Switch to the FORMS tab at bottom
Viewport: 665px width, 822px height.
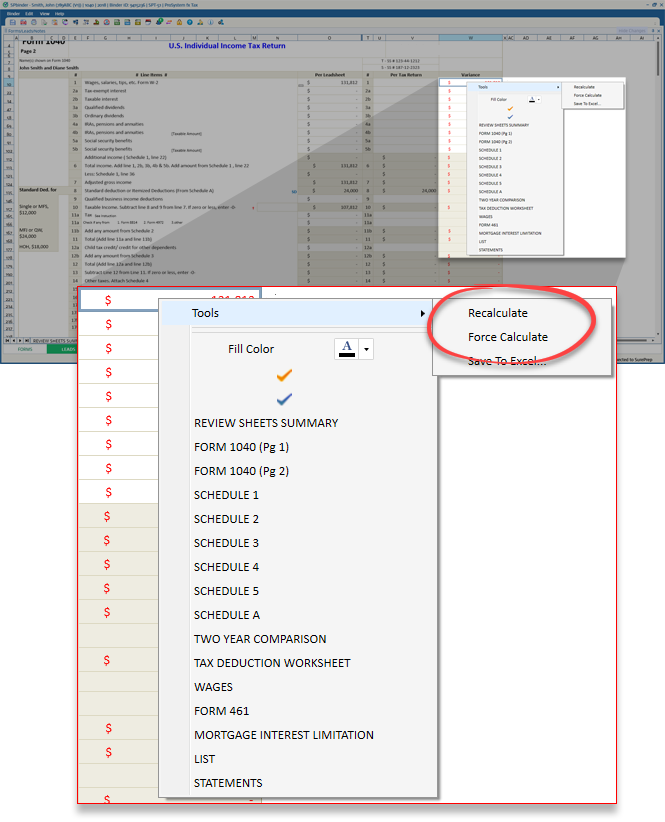(25, 349)
